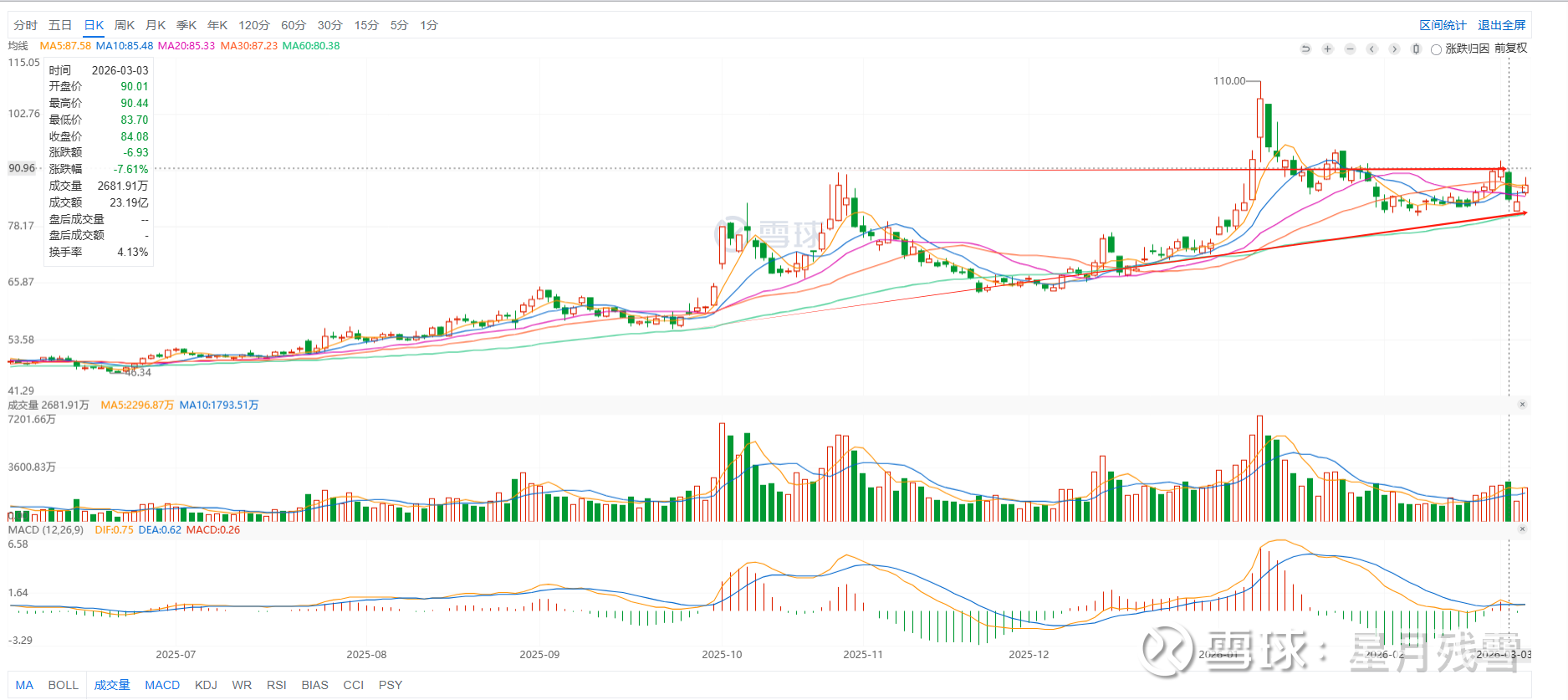Click the MA20:85.33 moving average legend
Viewport: 1568px width, 700px height.
click(x=186, y=46)
